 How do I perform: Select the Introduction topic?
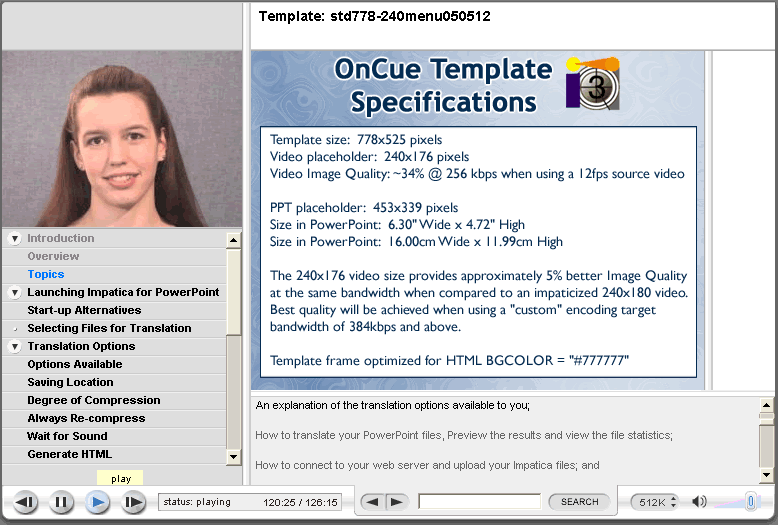tap(61, 238)
